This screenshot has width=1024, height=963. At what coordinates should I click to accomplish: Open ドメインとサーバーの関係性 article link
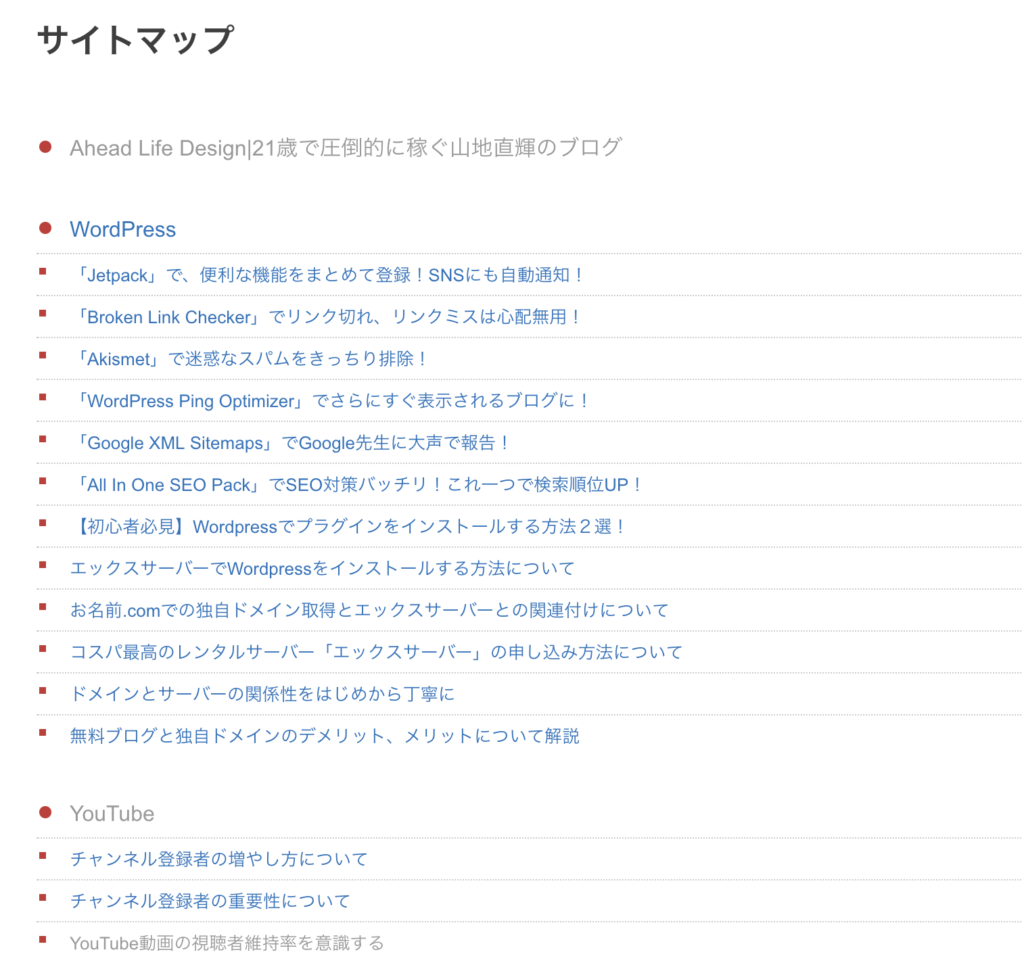tap(262, 693)
